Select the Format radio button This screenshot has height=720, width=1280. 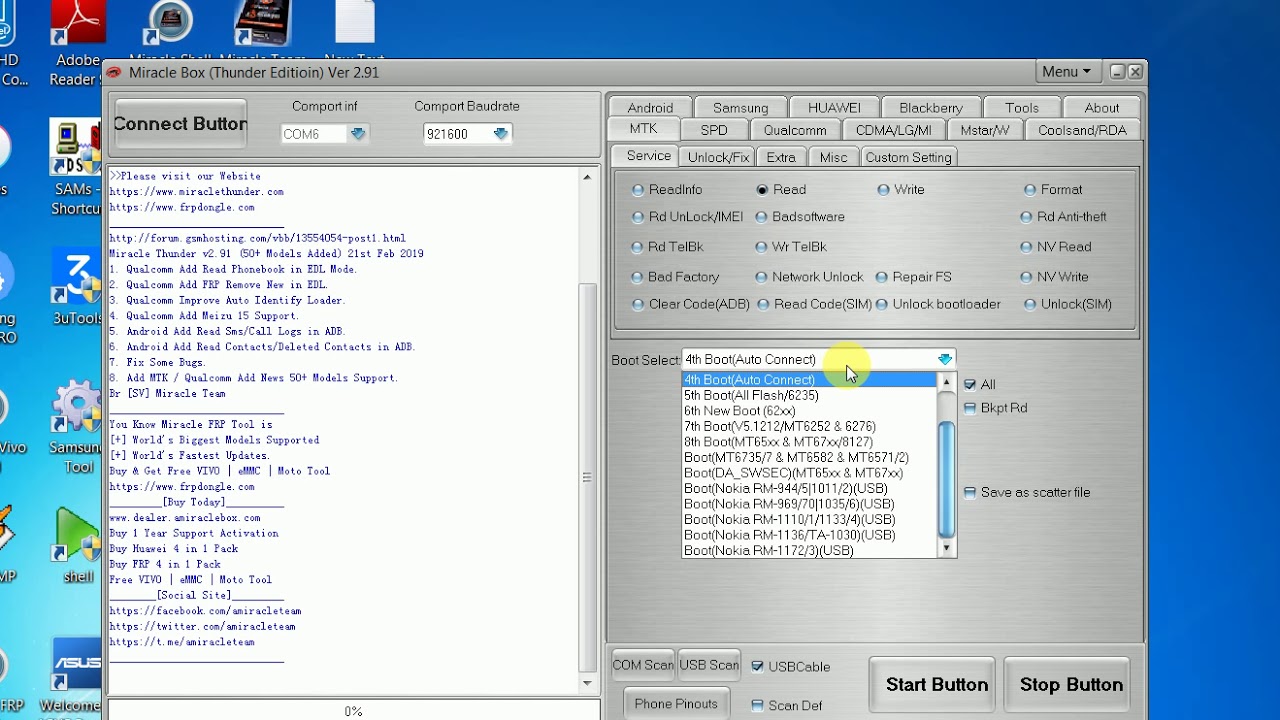[x=1030, y=190]
